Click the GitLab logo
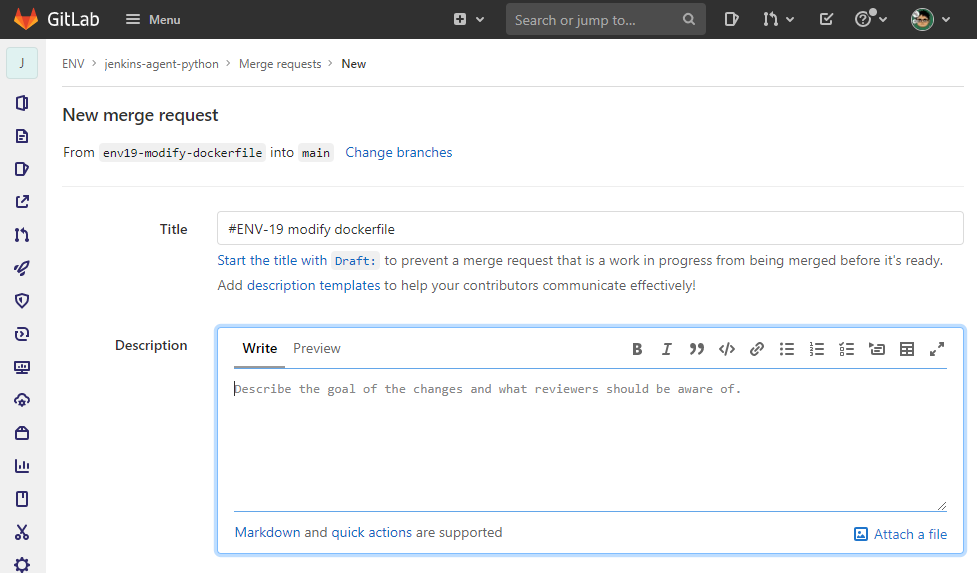The width and height of the screenshot is (977, 573). (x=26, y=19)
